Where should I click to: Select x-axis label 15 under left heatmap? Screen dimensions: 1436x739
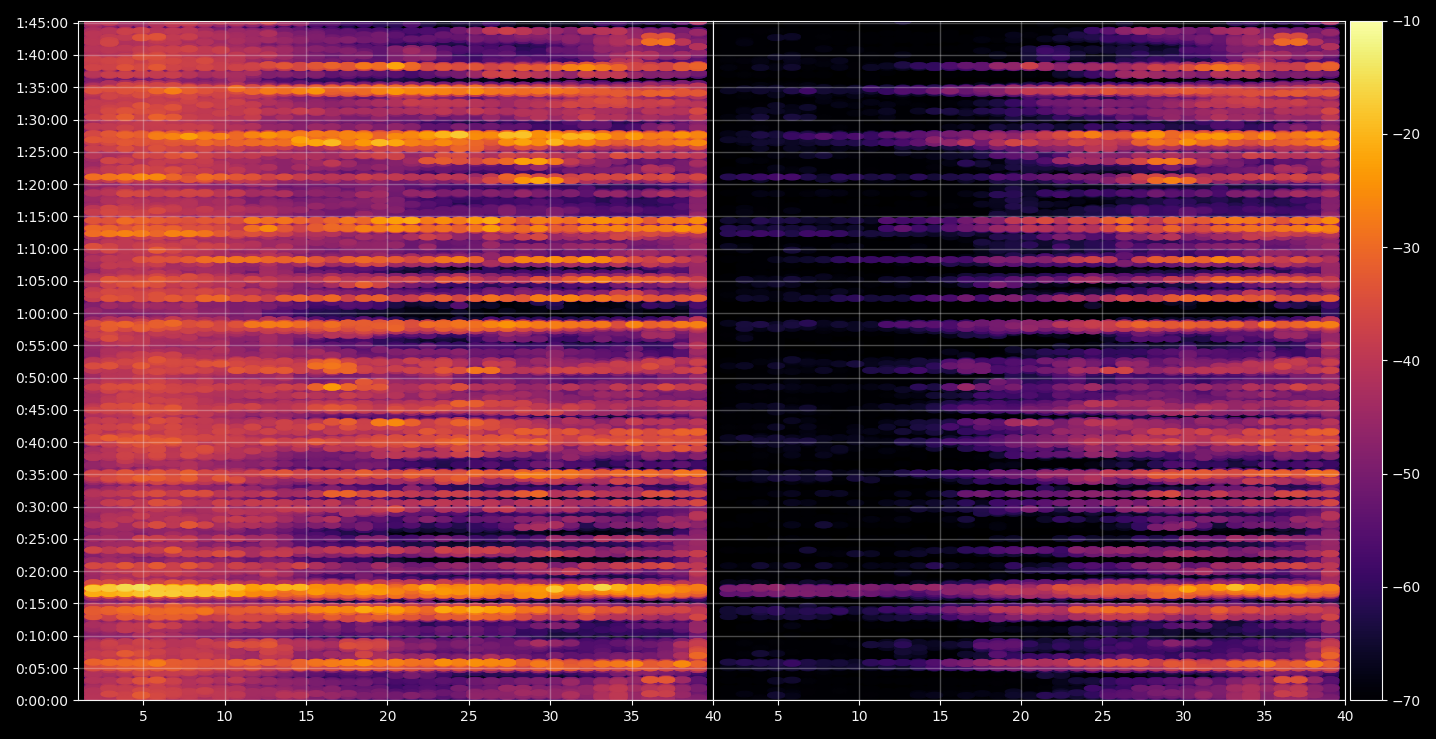click(306, 717)
